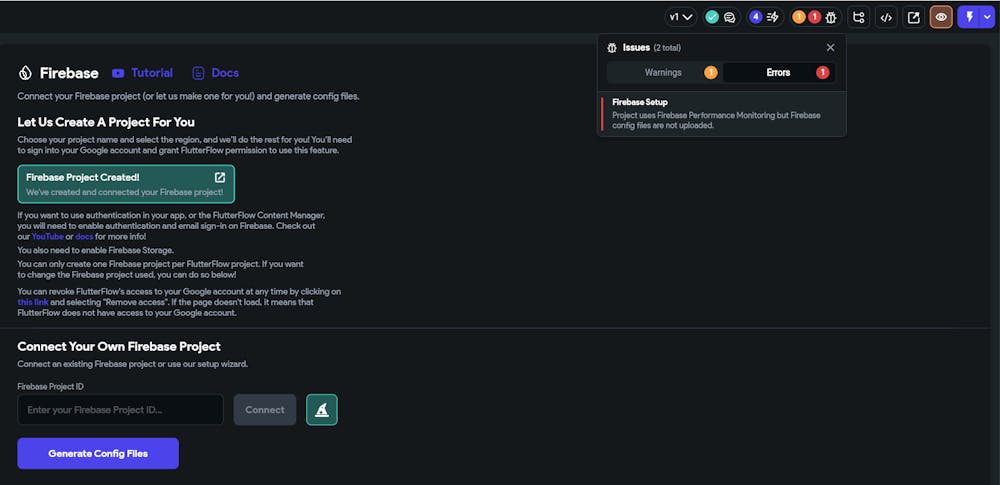The width and height of the screenshot is (1000, 485).
Task: Click the bug issues icon in toolbar
Action: tap(830, 17)
